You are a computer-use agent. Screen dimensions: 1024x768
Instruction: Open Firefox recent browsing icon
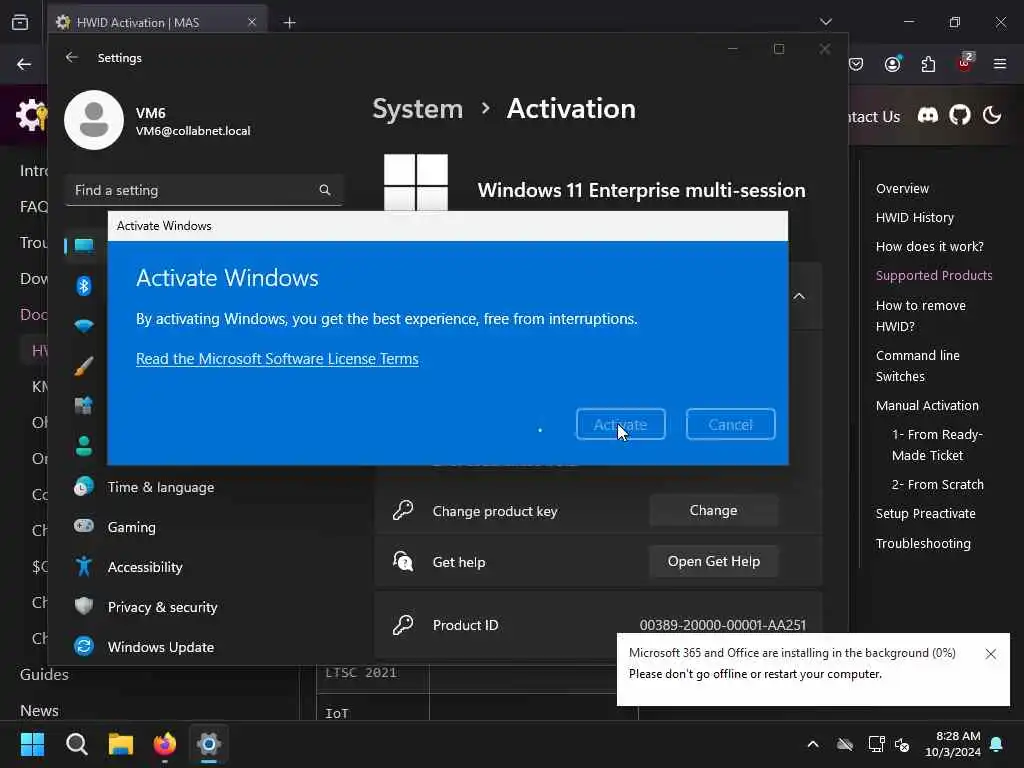(20, 22)
